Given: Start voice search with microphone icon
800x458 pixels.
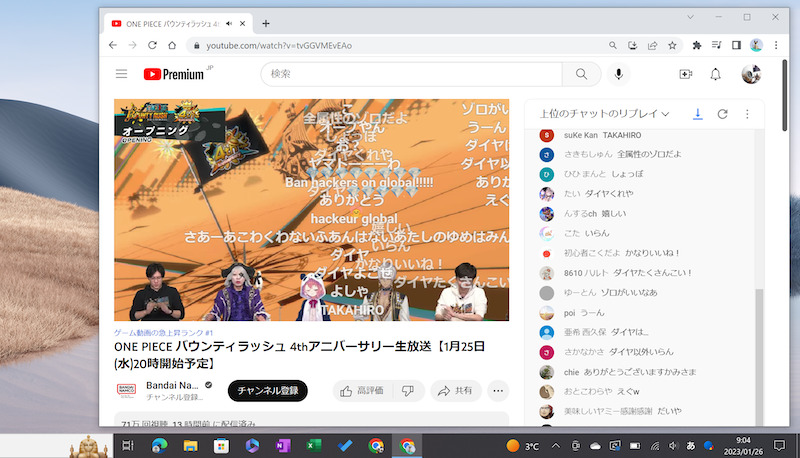Looking at the screenshot, I should point(619,74).
